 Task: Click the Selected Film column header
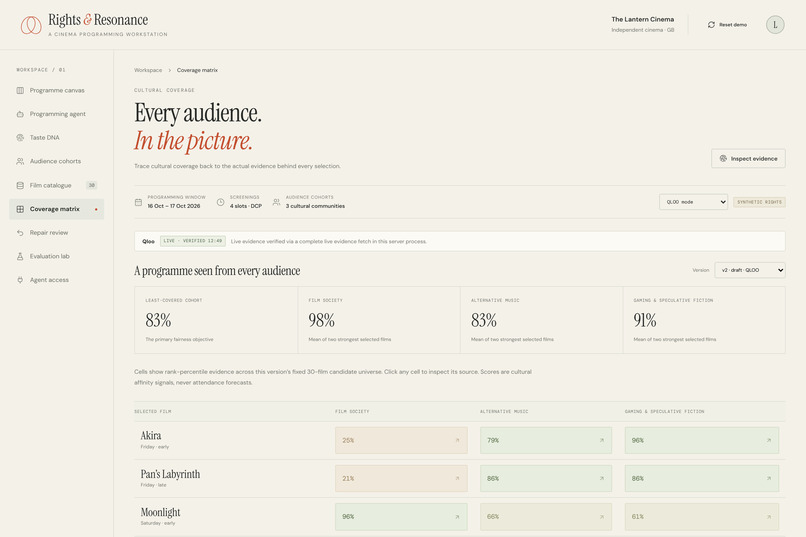[x=153, y=412]
